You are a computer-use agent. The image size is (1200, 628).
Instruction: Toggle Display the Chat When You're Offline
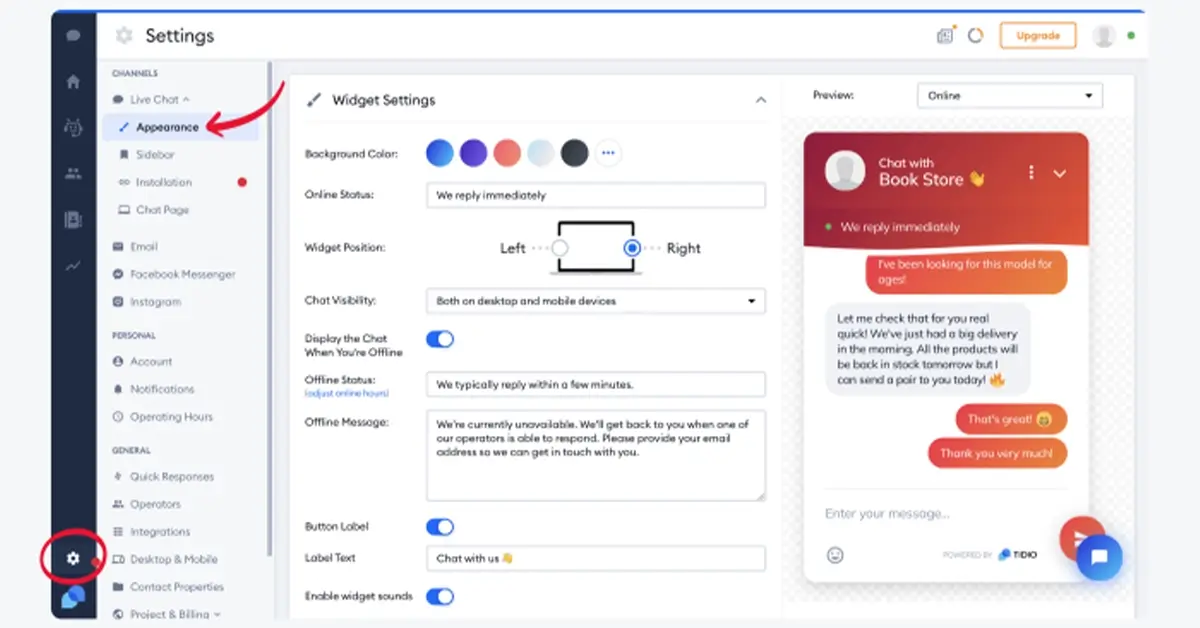pos(440,339)
